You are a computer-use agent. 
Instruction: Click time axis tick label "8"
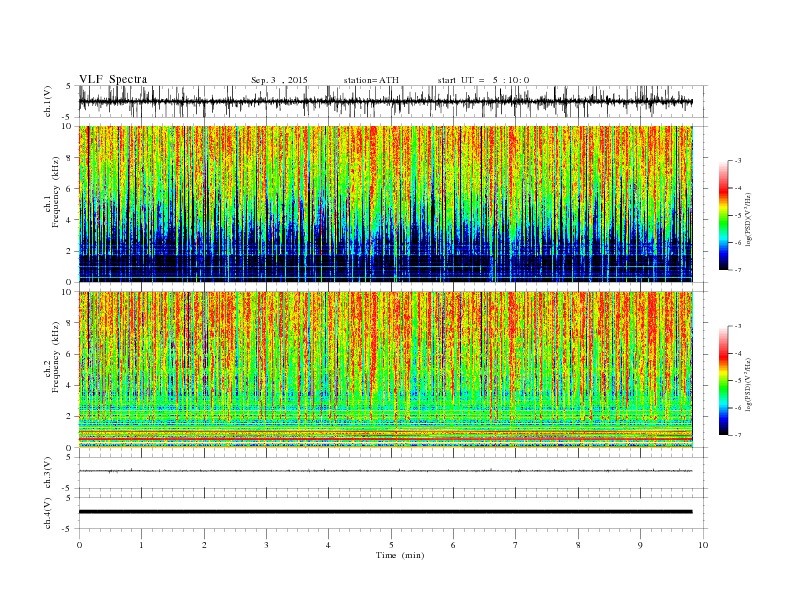point(578,545)
